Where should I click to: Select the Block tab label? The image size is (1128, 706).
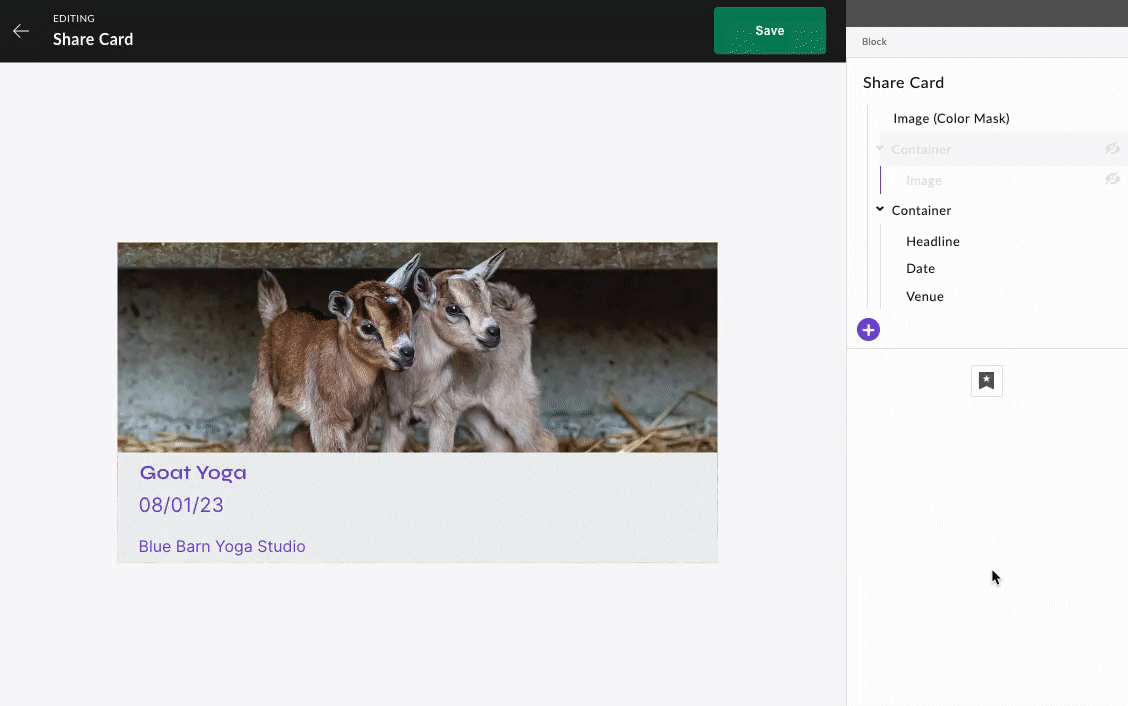pyautogui.click(x=874, y=42)
